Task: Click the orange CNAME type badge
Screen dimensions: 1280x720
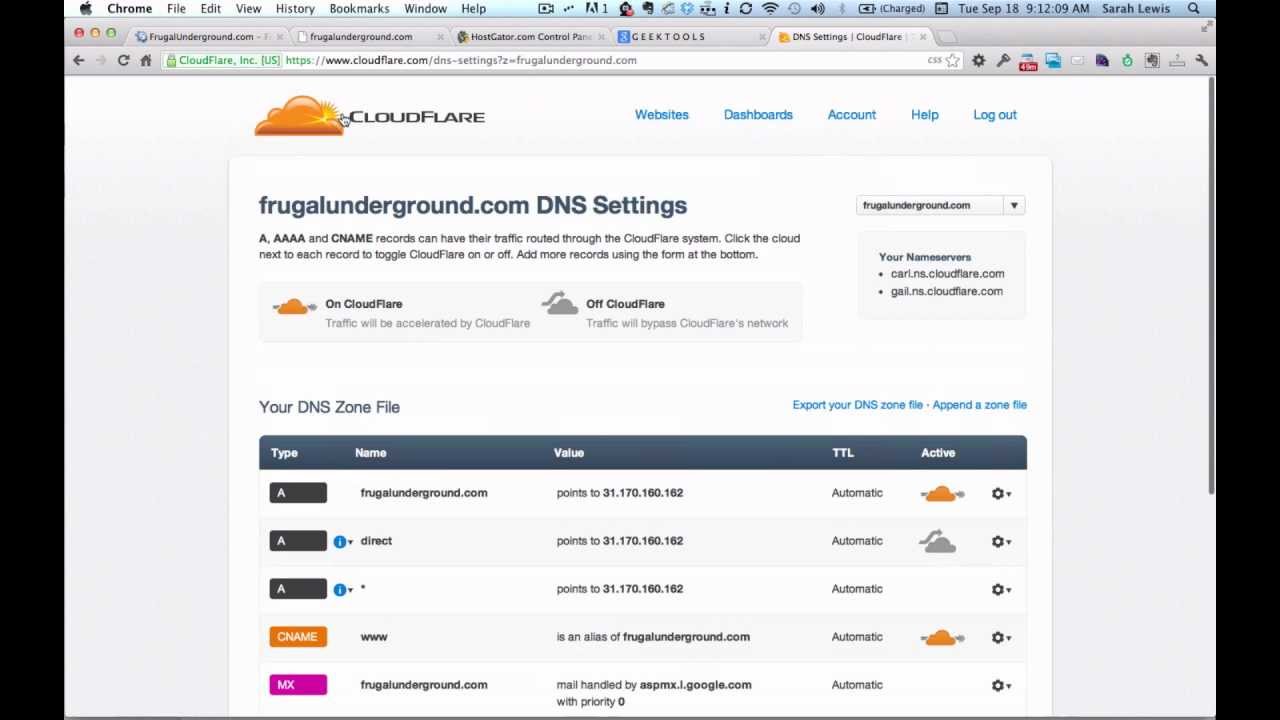Action: click(298, 637)
